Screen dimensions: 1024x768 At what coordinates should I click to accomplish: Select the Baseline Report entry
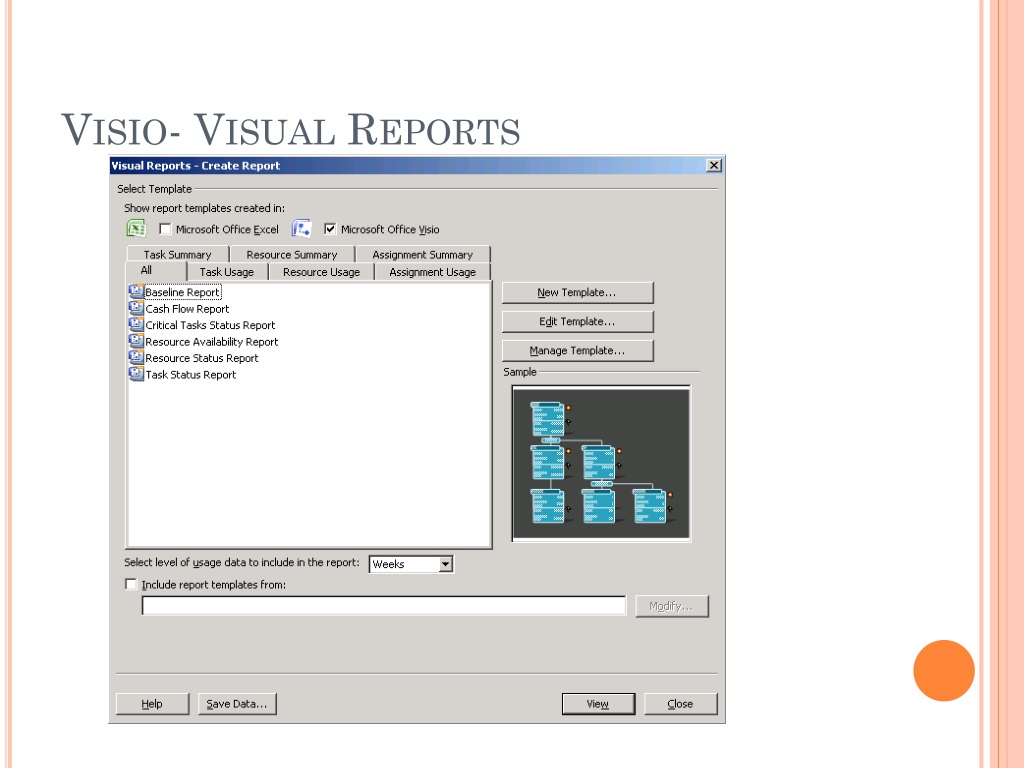coord(182,292)
